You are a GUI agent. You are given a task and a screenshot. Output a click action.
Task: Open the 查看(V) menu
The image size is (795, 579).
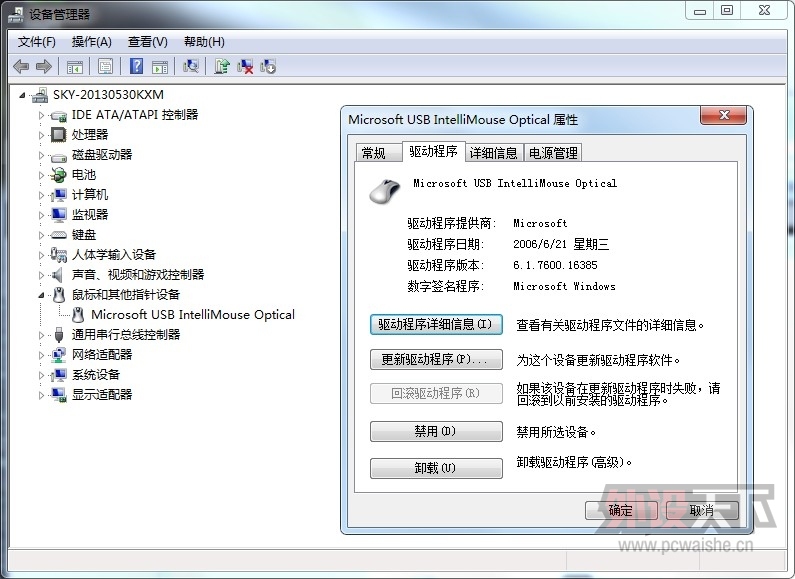click(148, 42)
